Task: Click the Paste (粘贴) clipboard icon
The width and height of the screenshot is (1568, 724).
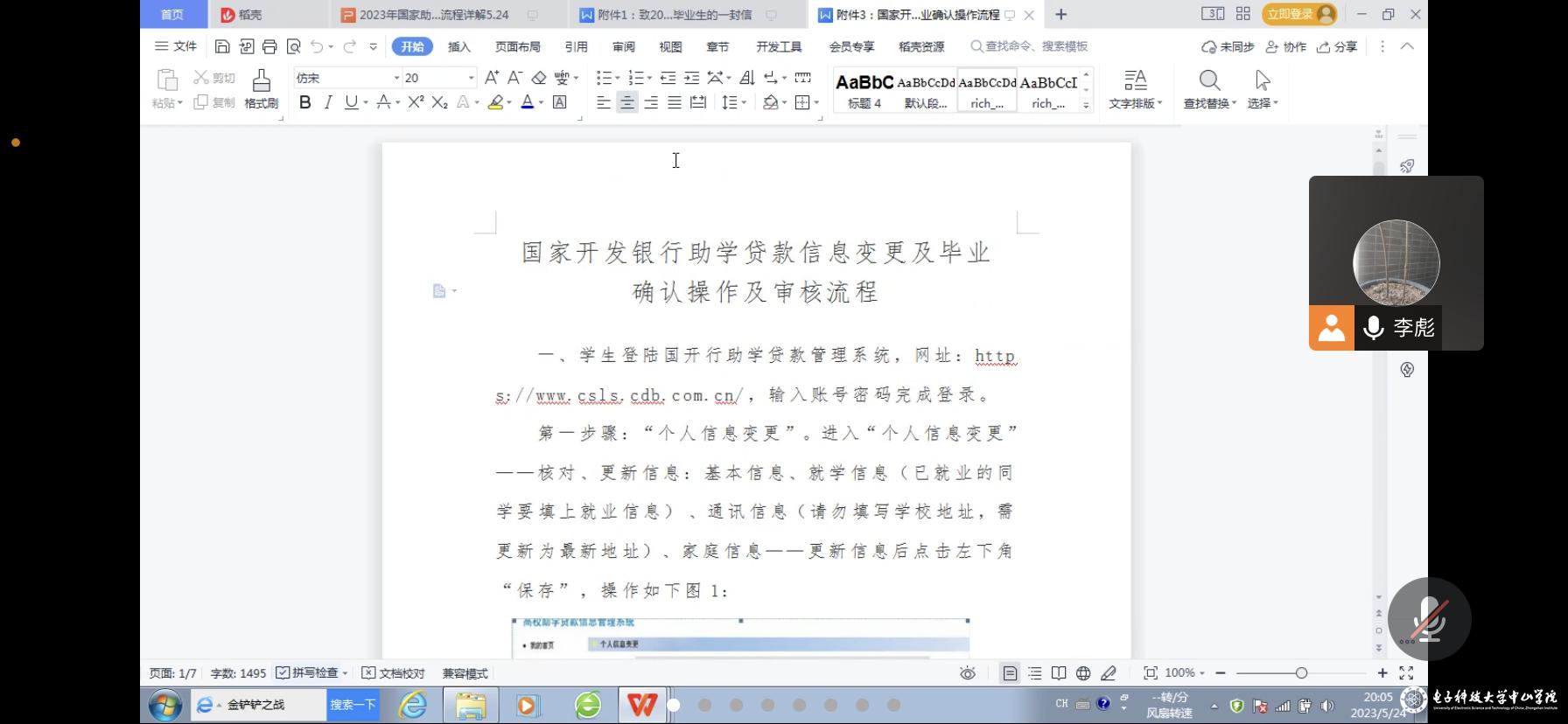Action: [166, 80]
